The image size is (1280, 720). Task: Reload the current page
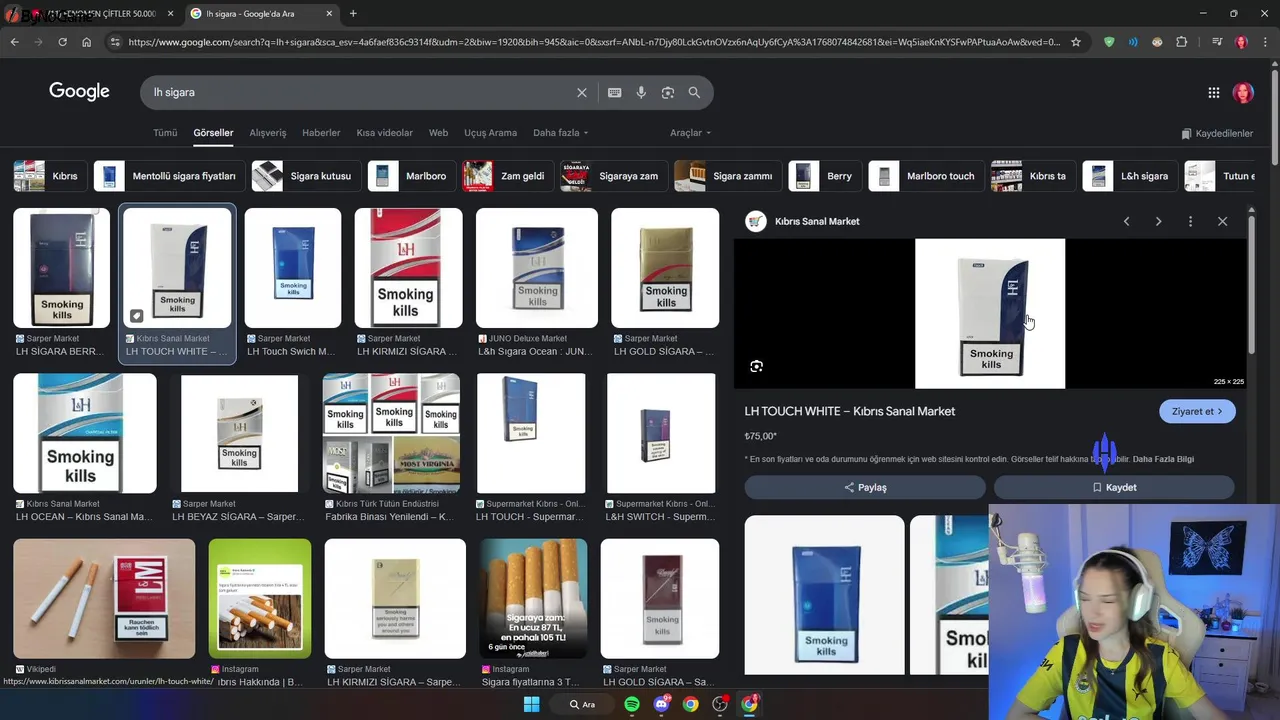62,42
